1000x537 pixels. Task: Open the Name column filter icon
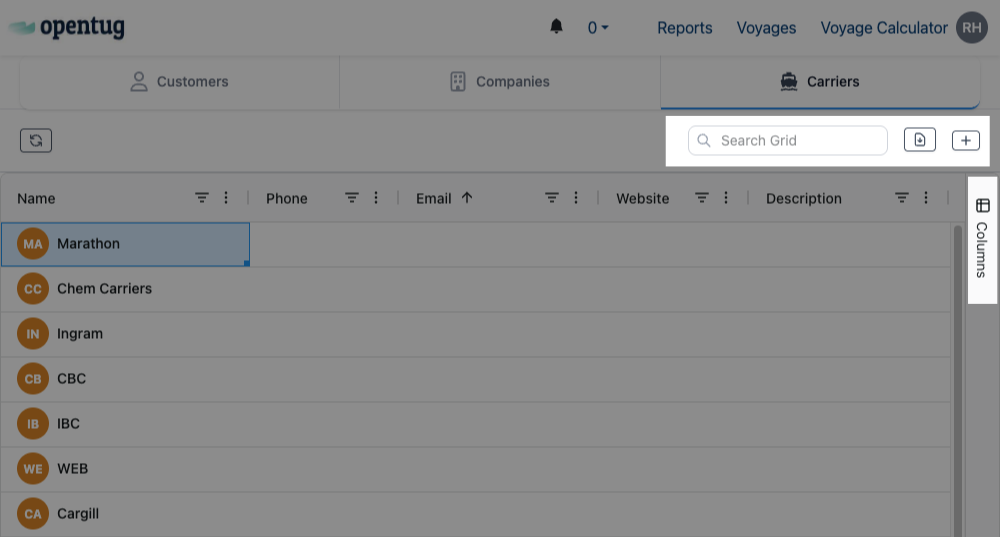coord(202,198)
